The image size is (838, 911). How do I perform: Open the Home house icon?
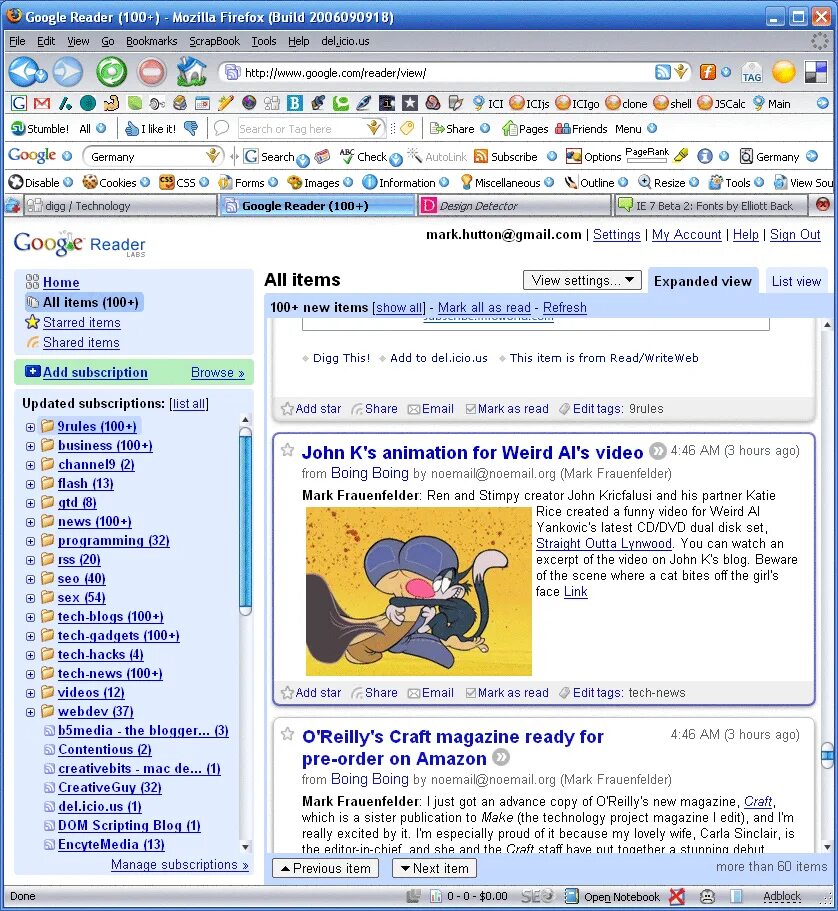[x=192, y=71]
